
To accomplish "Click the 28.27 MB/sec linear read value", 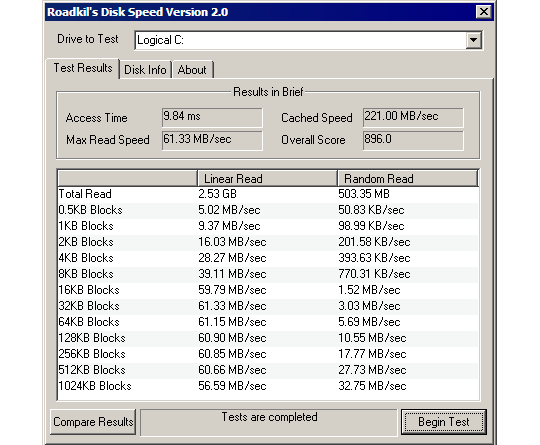I will (232, 258).
